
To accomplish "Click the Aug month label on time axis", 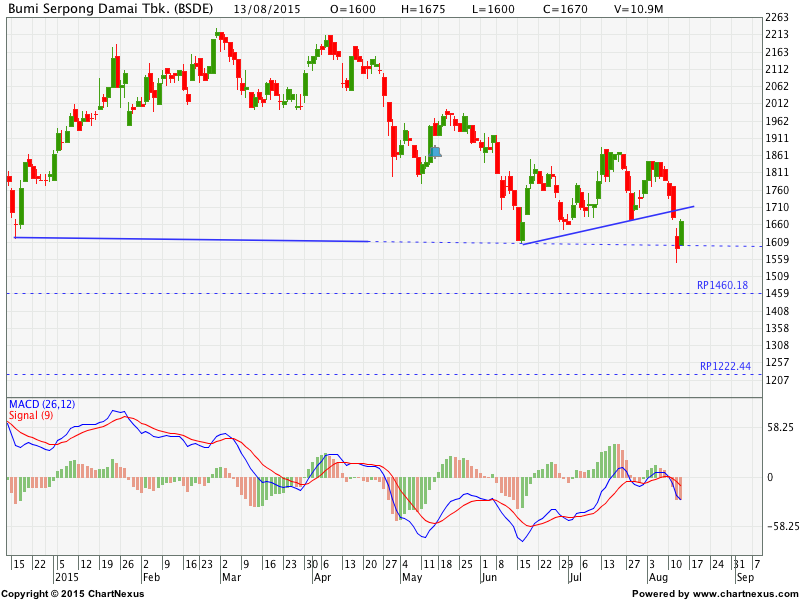I will coord(657,577).
